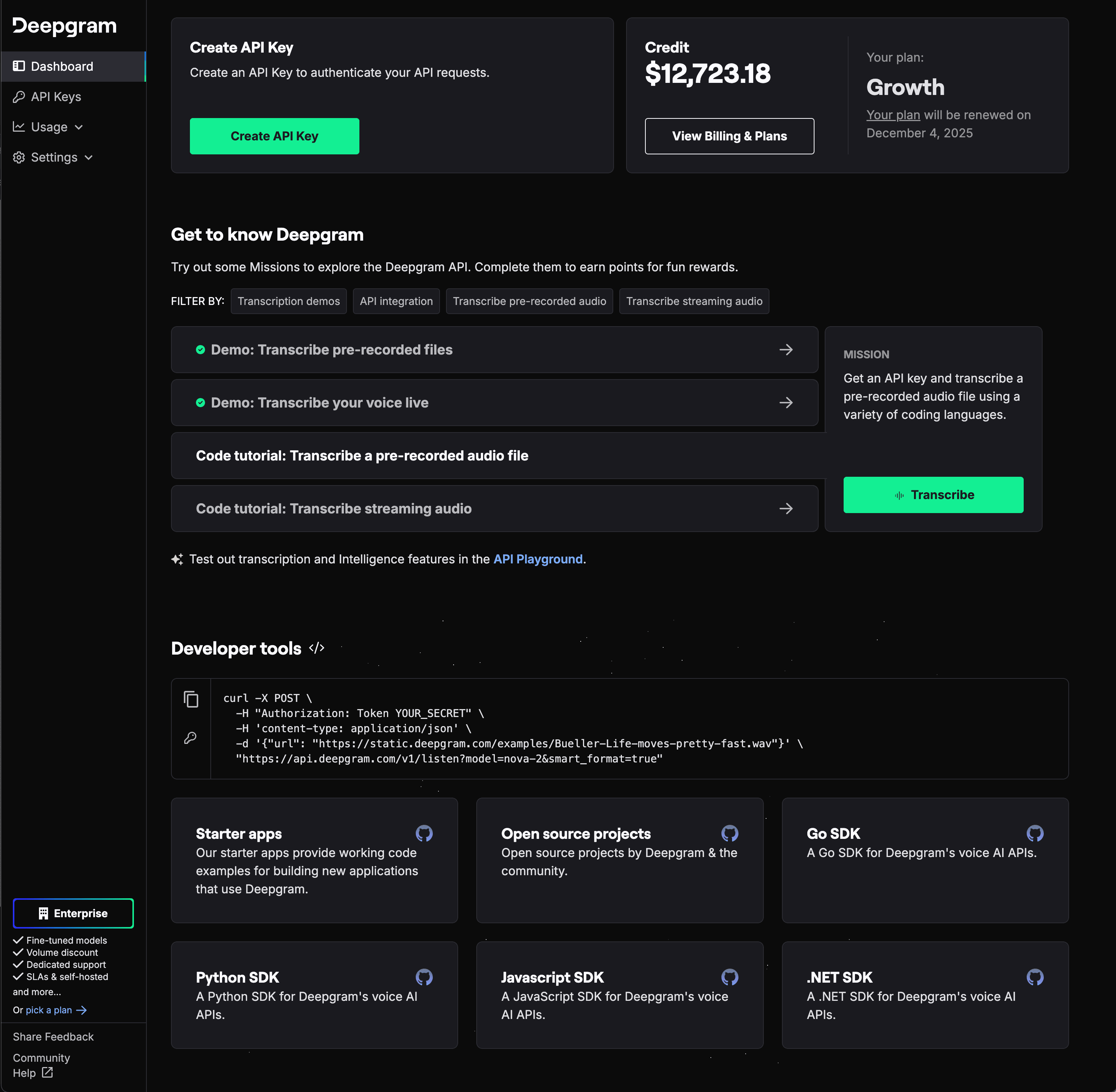Open Code tutorial: Transcribe streaming audio

pos(494,508)
